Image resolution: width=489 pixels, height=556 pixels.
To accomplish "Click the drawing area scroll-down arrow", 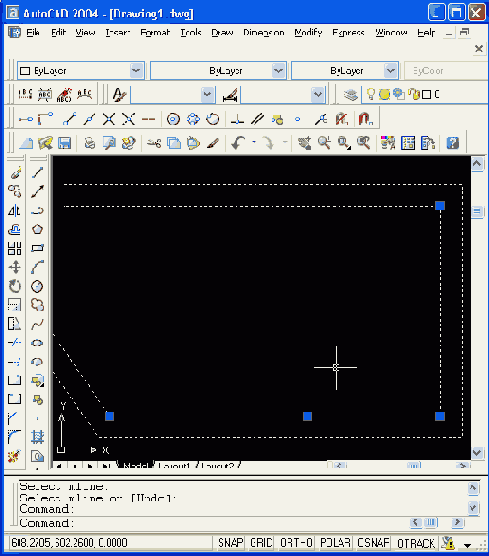I will click(x=477, y=453).
